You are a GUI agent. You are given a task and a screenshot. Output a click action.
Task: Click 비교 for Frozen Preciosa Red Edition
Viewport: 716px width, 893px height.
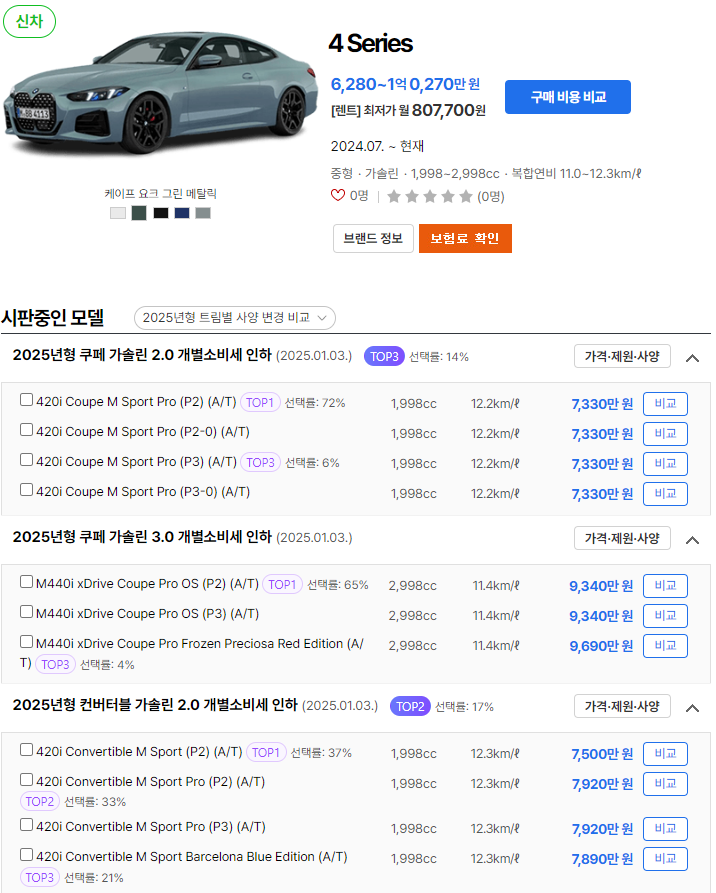tap(665, 646)
